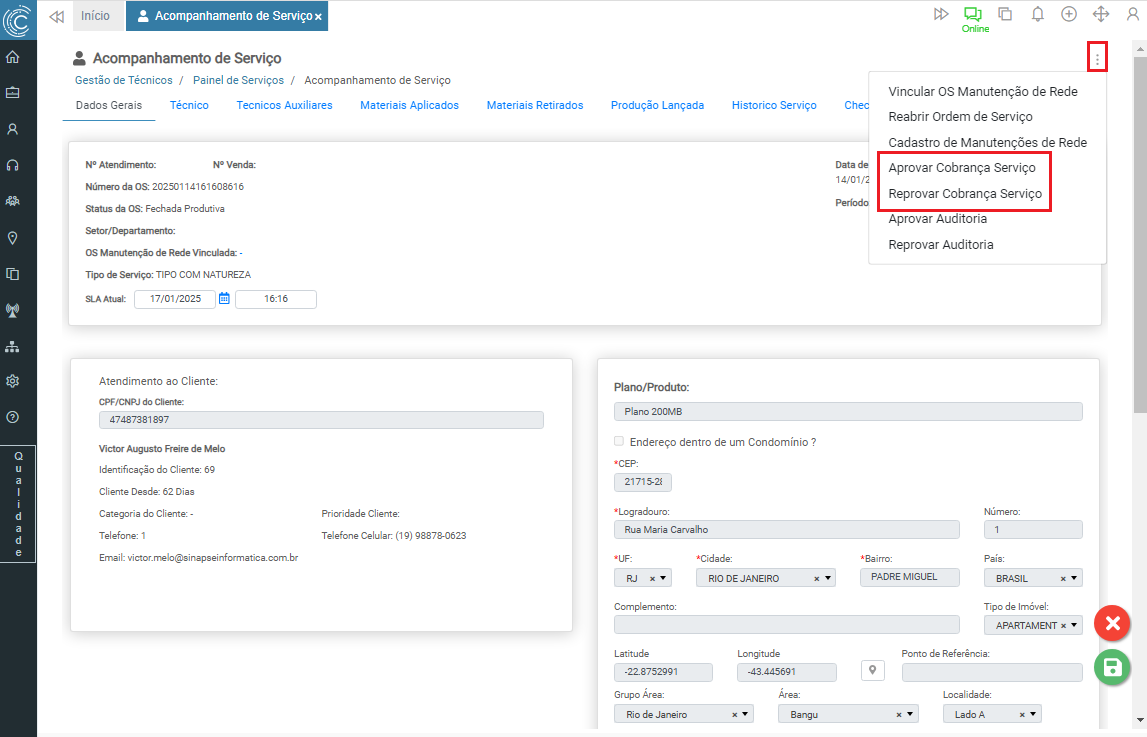This screenshot has width=1147, height=737.
Task: Open the settings gear in left sidebar
Action: coord(13,381)
